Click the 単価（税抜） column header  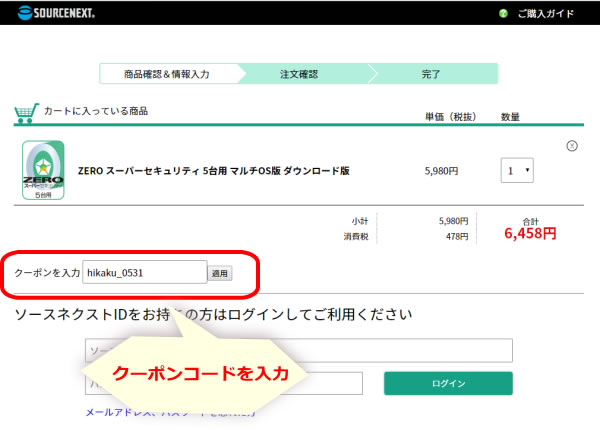pyautogui.click(x=450, y=116)
